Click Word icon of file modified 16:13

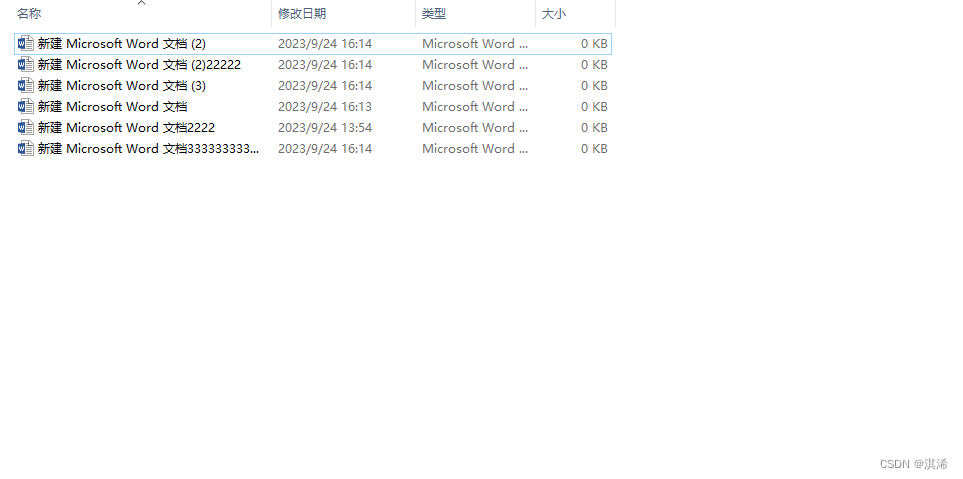tap(25, 106)
